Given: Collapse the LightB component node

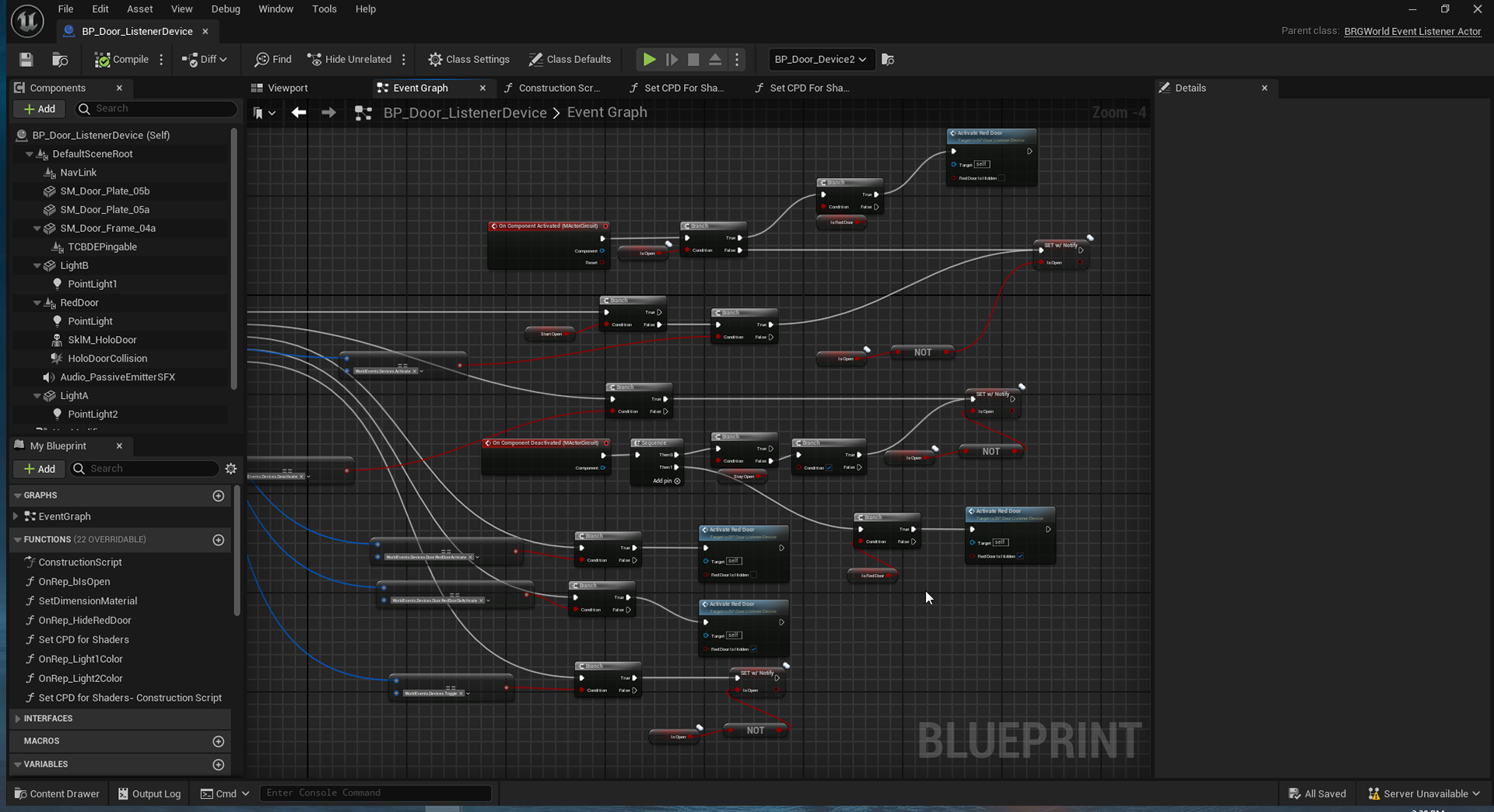Looking at the screenshot, I should (37, 266).
